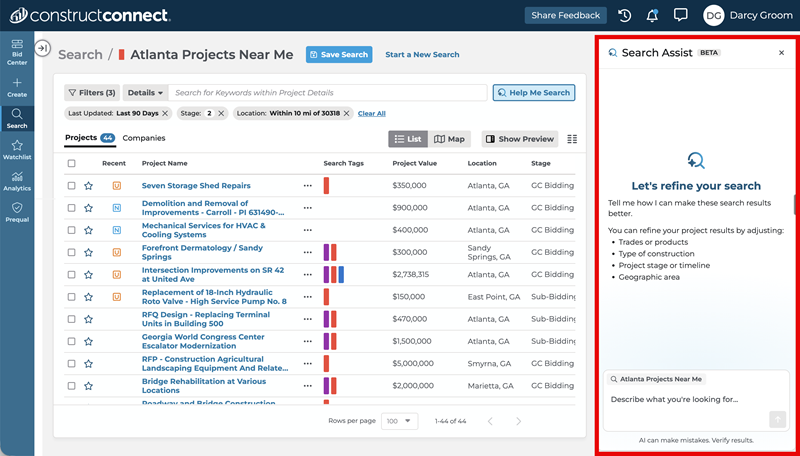Check Mechanical Services for HVAC row
The image size is (800, 456).
coord(71,230)
